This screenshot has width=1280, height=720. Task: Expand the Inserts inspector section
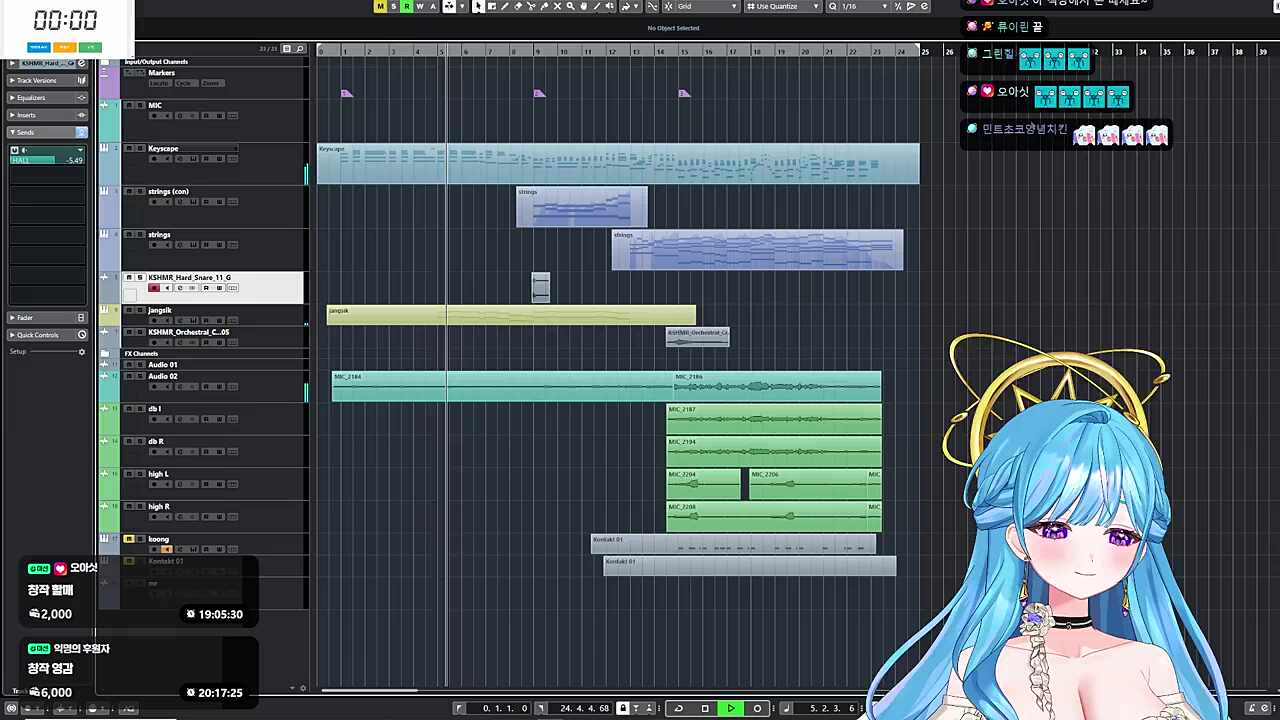pyautogui.click(x=48, y=115)
